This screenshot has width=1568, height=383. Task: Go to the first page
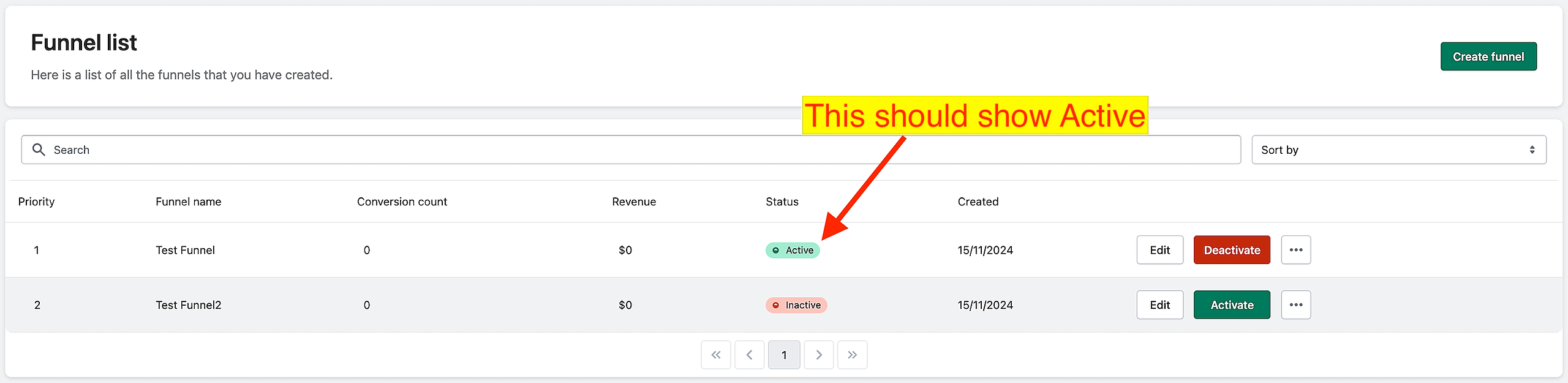715,355
